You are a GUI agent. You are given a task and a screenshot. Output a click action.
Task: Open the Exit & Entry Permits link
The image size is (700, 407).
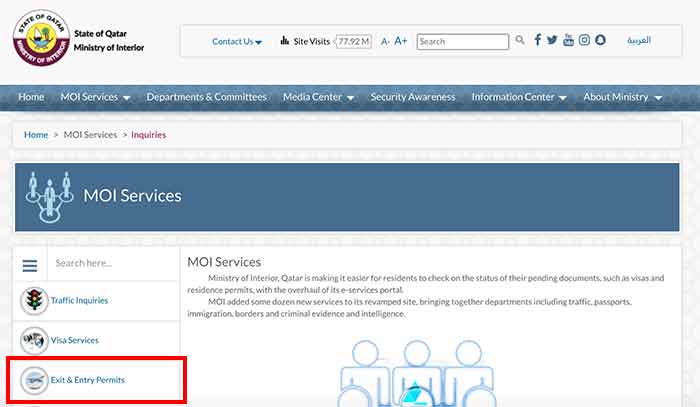click(x=88, y=380)
